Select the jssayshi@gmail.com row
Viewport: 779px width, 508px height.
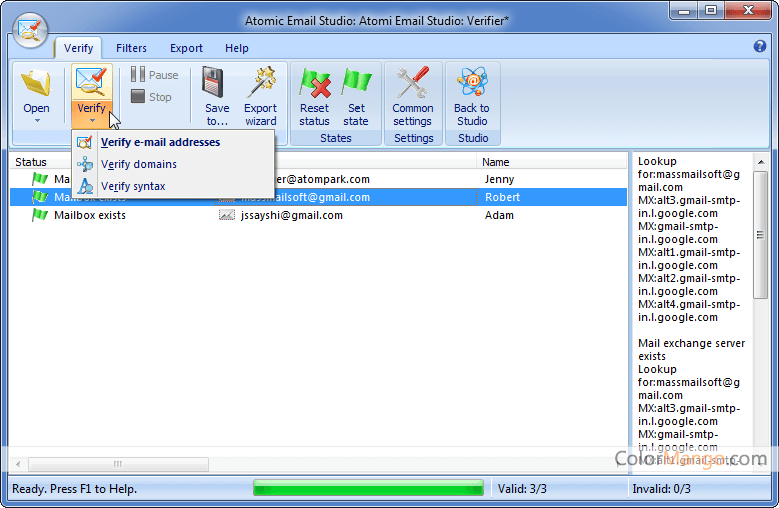click(x=291, y=215)
